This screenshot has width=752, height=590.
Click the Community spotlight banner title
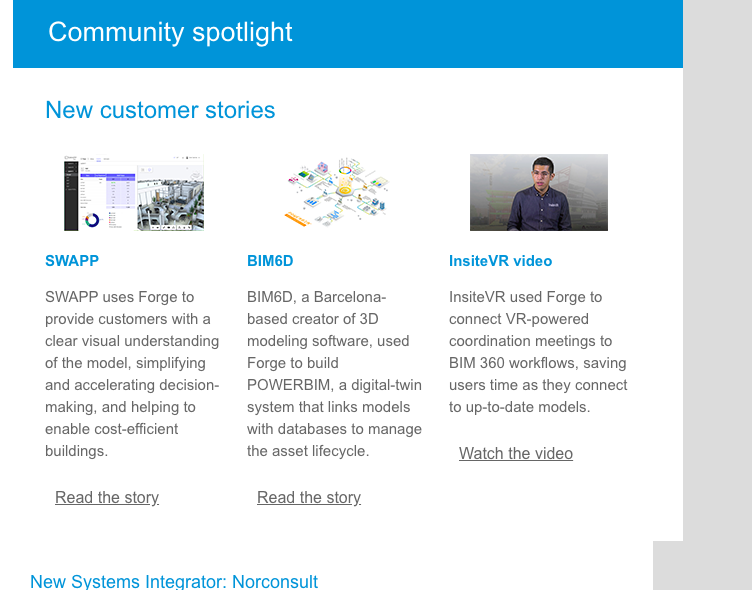pos(170,32)
